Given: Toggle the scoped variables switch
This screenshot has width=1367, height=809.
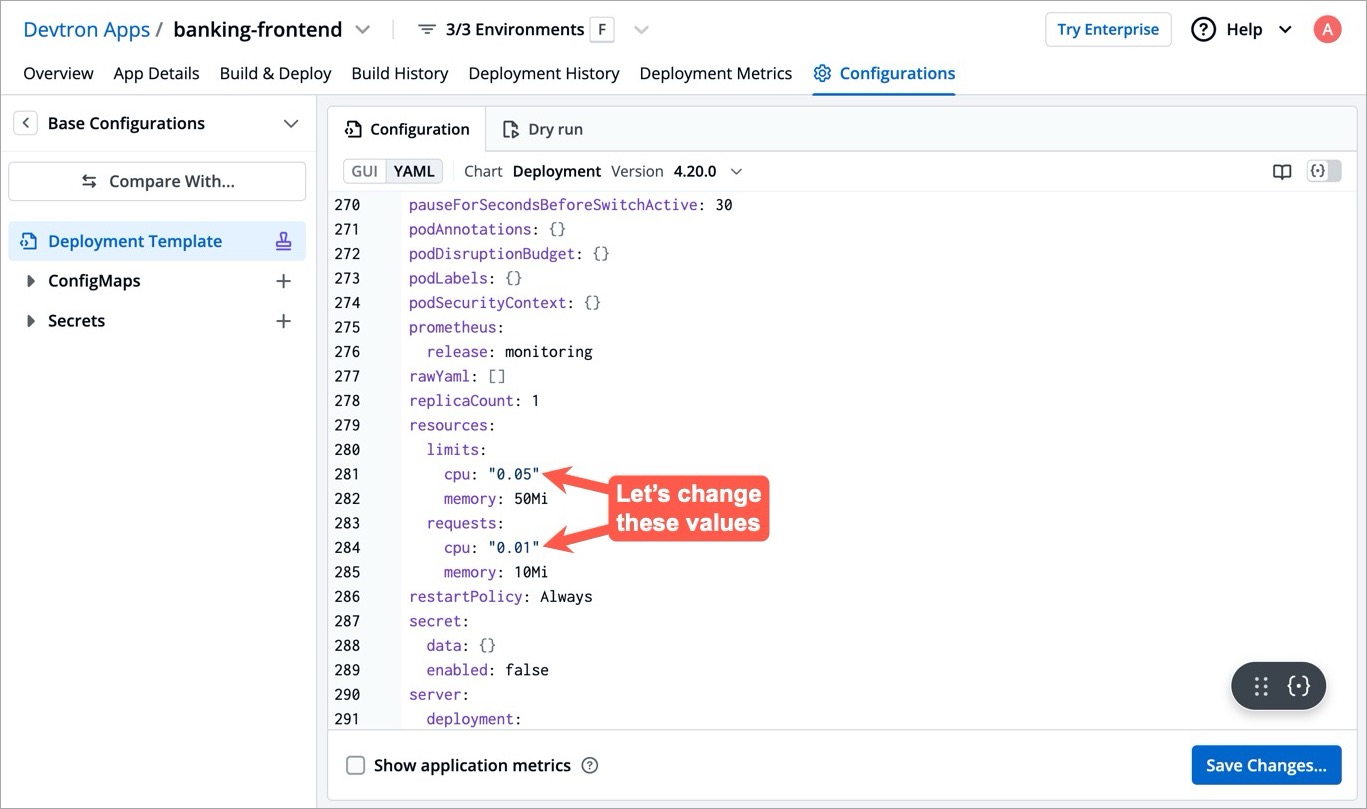Looking at the screenshot, I should (x=1324, y=172).
